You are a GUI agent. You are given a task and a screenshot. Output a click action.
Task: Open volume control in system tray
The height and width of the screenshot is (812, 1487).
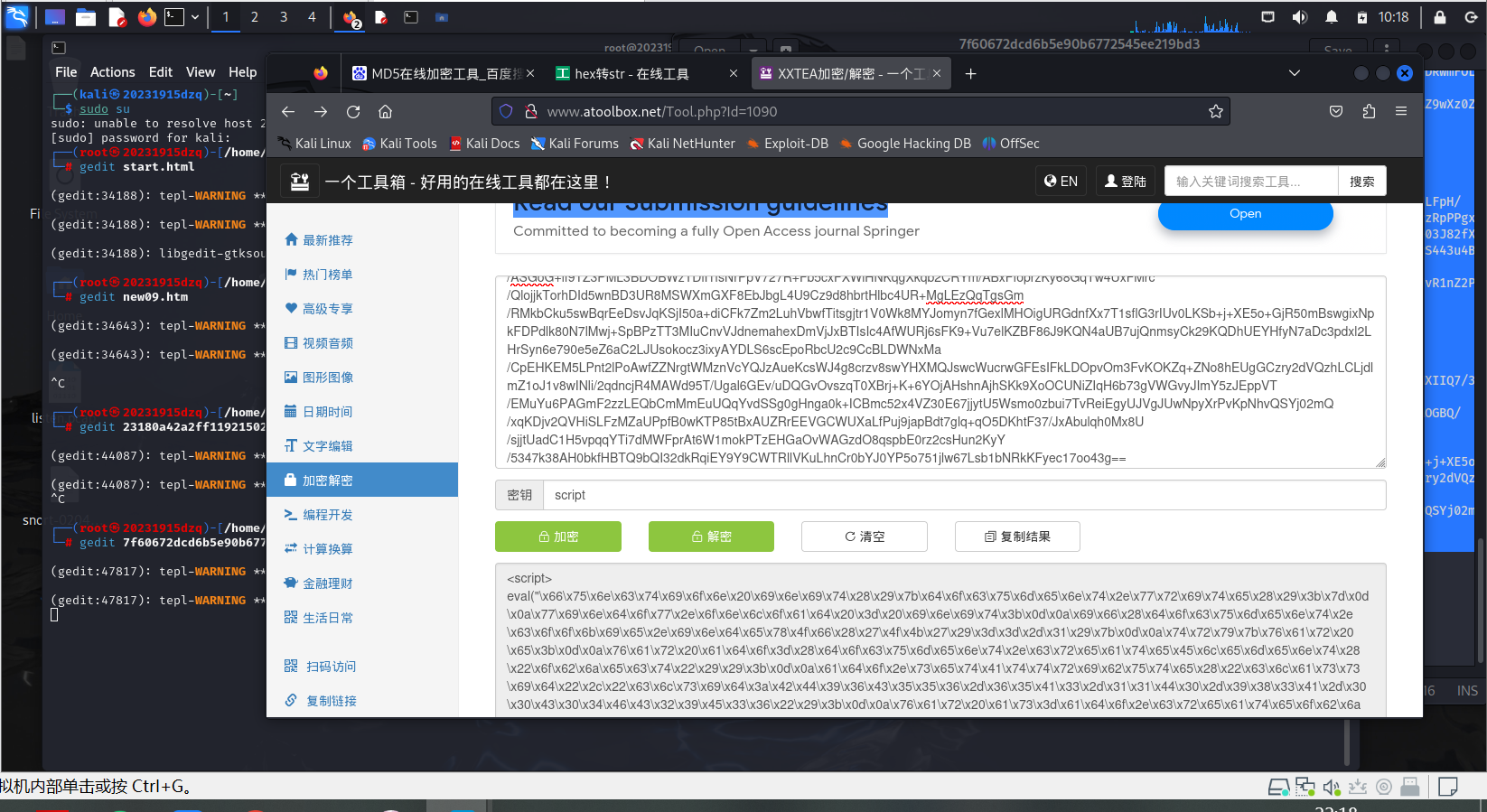tap(1300, 17)
